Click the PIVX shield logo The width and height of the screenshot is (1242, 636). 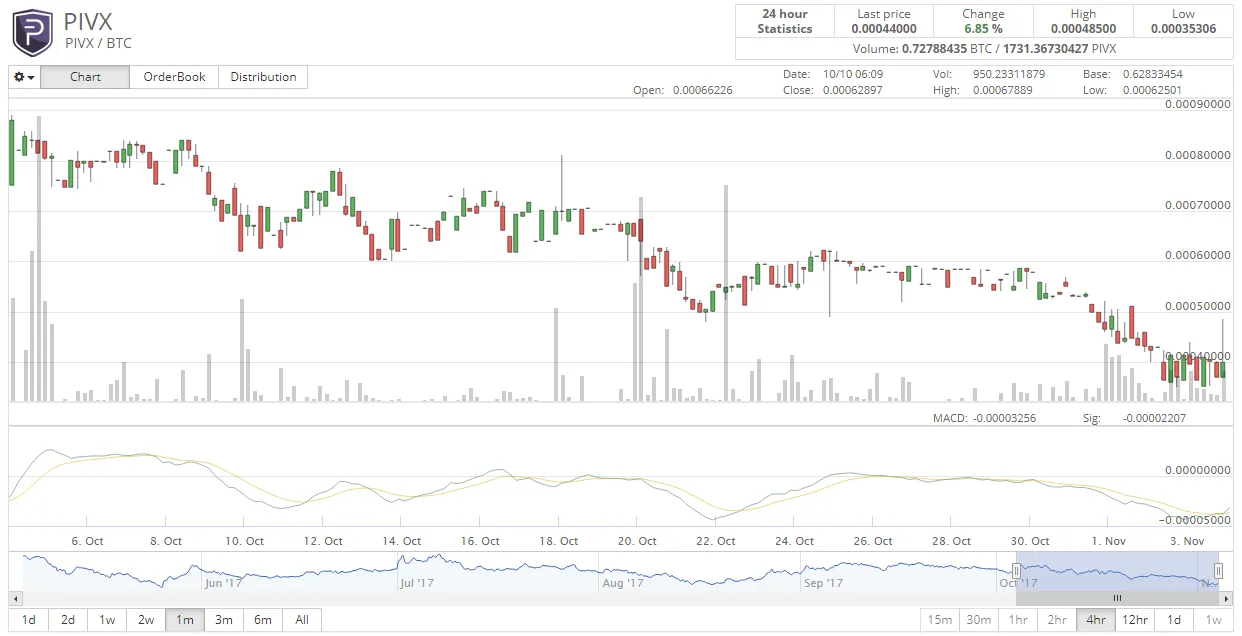coord(32,32)
